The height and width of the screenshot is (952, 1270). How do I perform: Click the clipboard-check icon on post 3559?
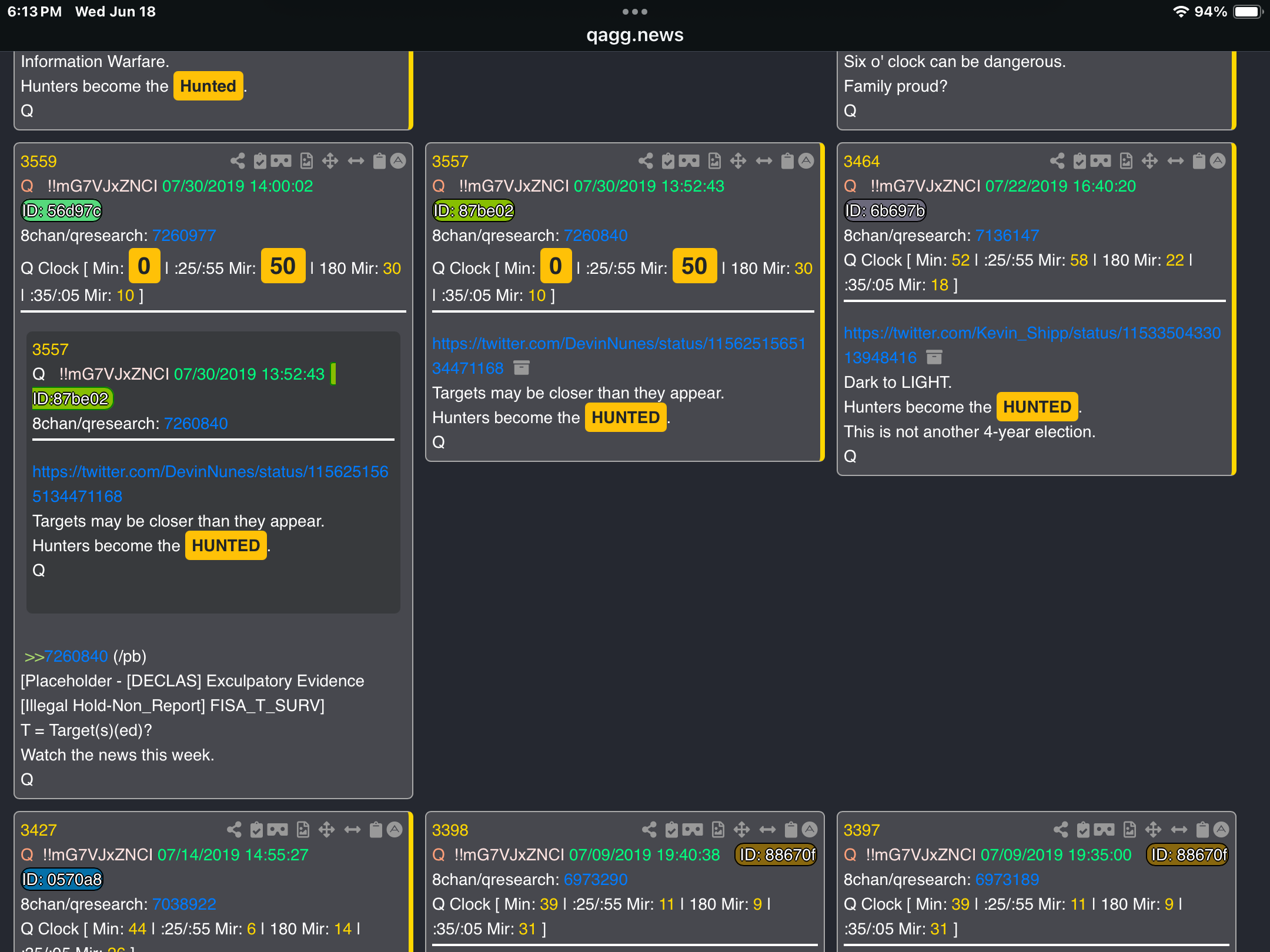(x=260, y=161)
